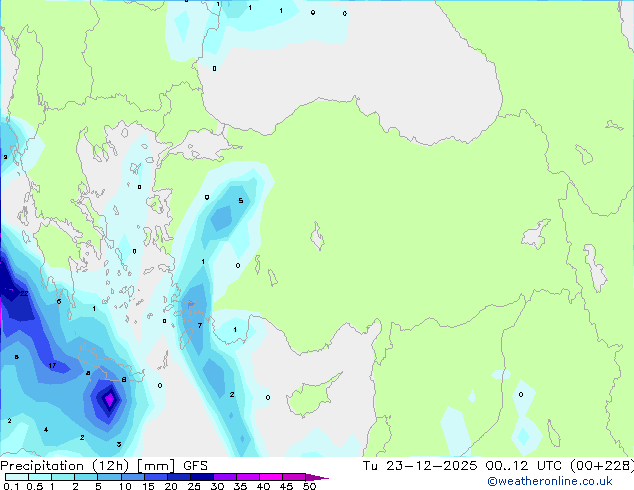Choose the 40–45 mm magenta legend box
The image size is (634, 490).
coord(271,477)
